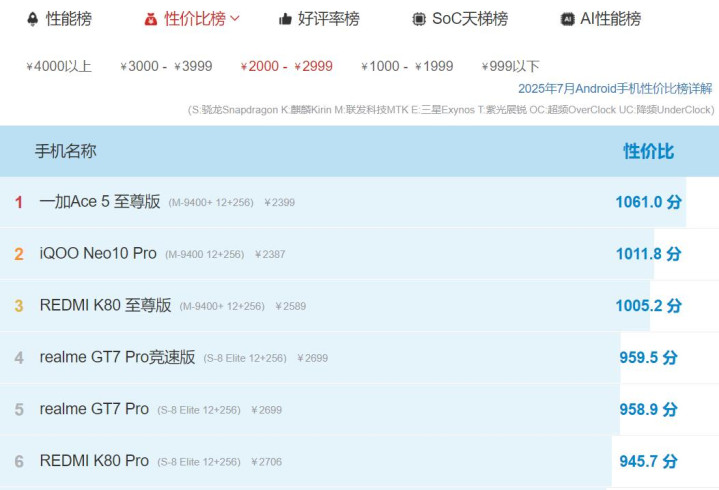Select the REDMI K80 至尊版 entry
This screenshot has height=490, width=719.
[x=105, y=305]
